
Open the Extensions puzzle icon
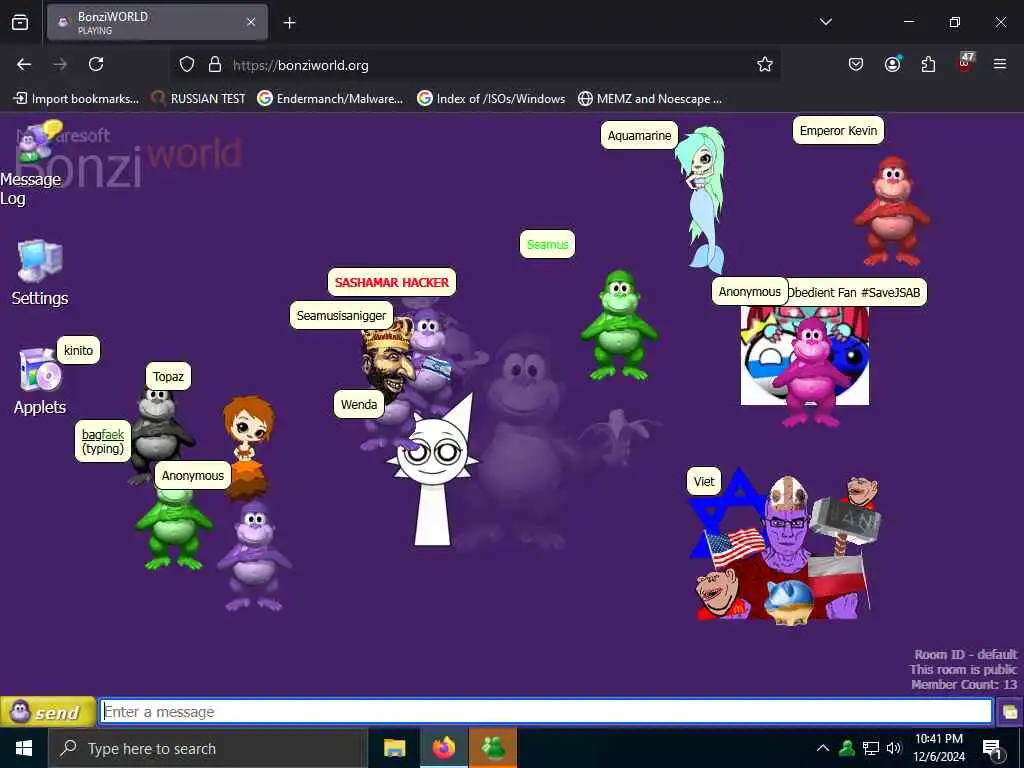[x=928, y=64]
